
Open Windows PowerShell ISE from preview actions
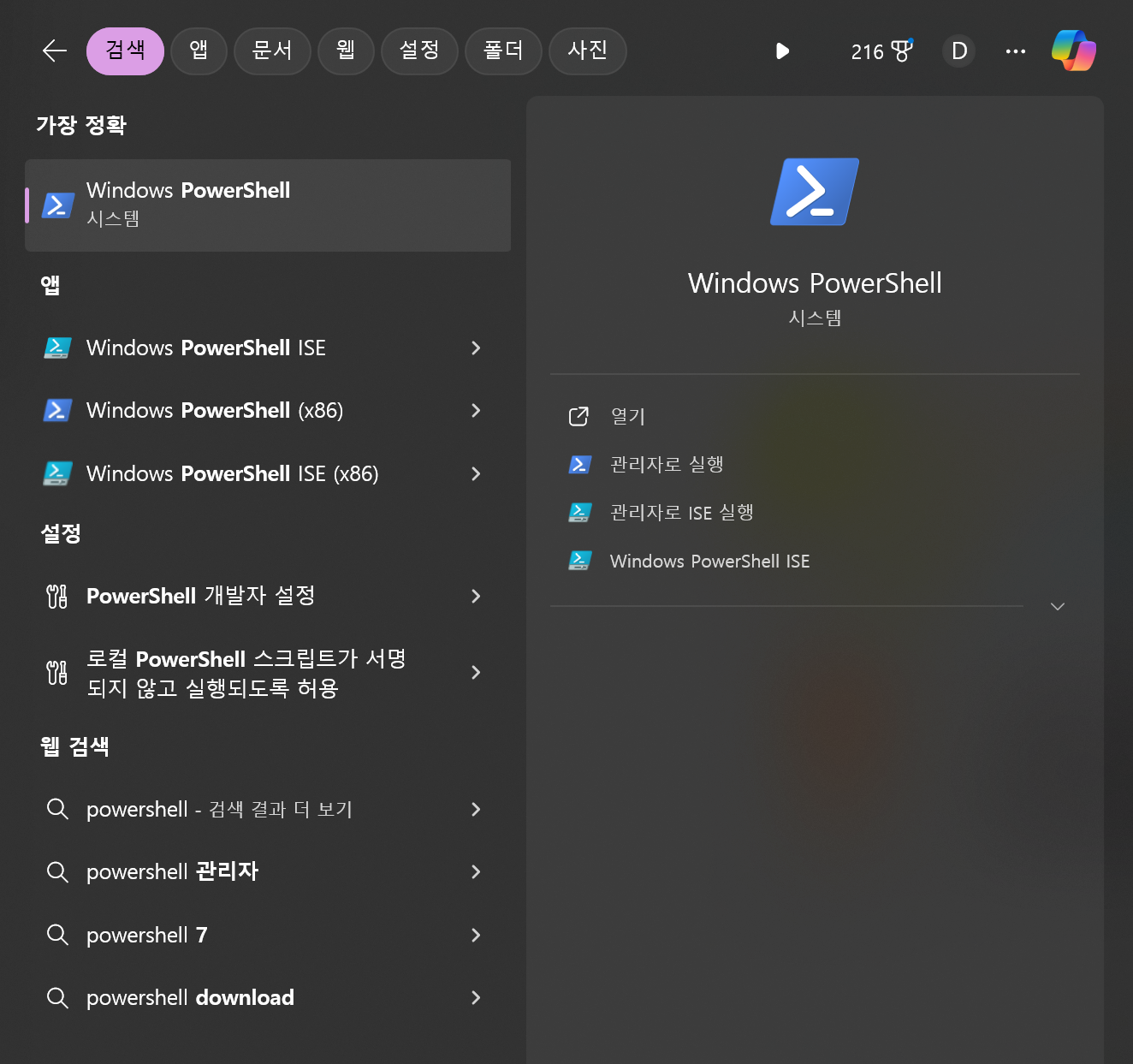click(709, 562)
